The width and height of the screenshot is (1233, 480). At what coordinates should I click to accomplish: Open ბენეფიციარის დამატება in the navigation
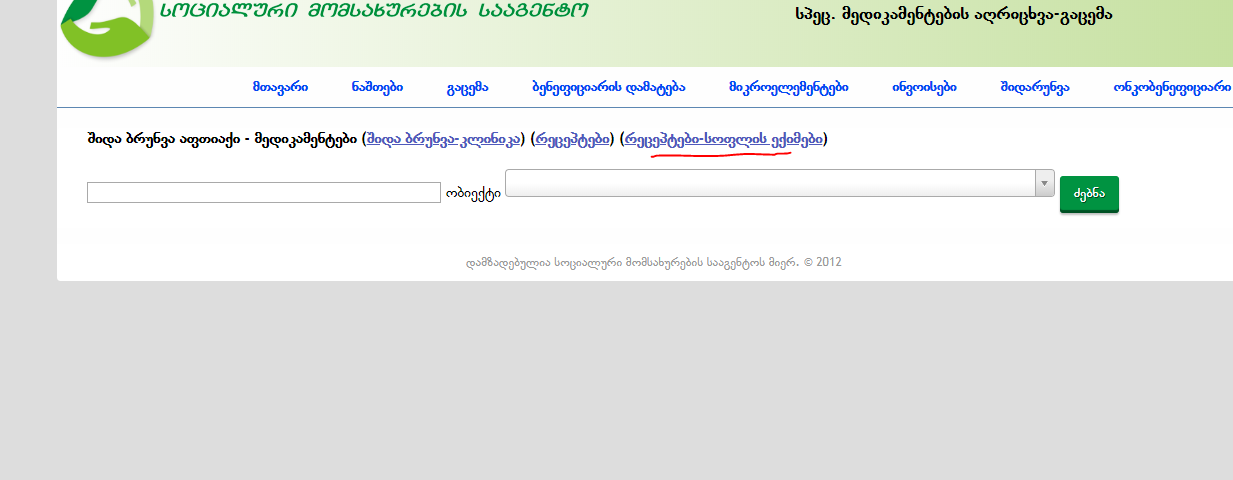[608, 87]
